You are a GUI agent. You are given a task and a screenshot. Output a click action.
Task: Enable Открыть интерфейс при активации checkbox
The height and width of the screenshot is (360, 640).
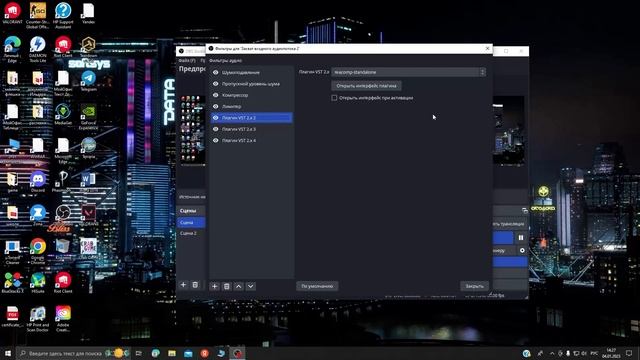[x=334, y=98]
